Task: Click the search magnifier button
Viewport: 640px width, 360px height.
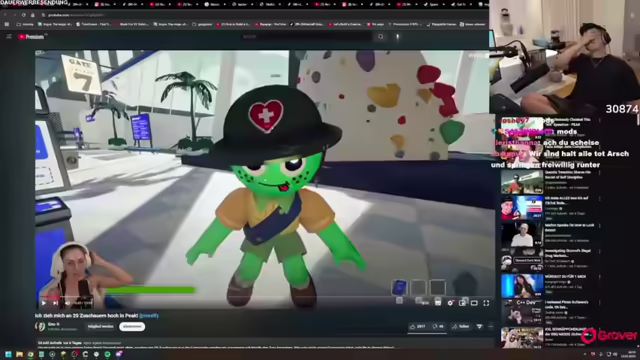Action: click(380, 37)
